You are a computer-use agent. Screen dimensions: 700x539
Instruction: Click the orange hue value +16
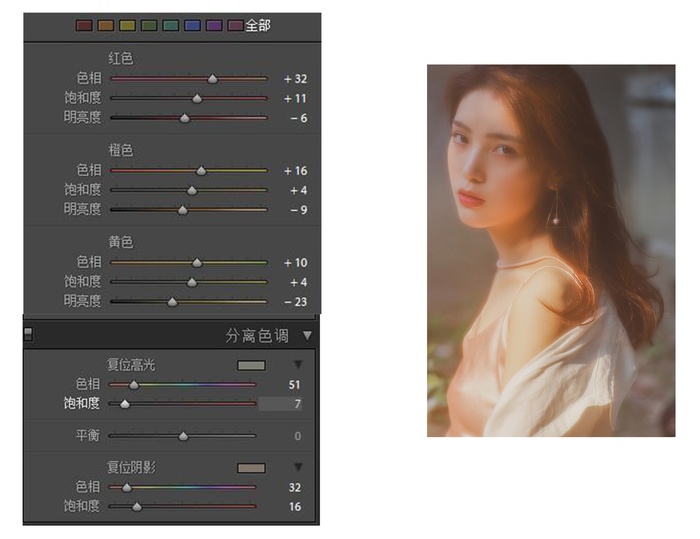point(296,171)
